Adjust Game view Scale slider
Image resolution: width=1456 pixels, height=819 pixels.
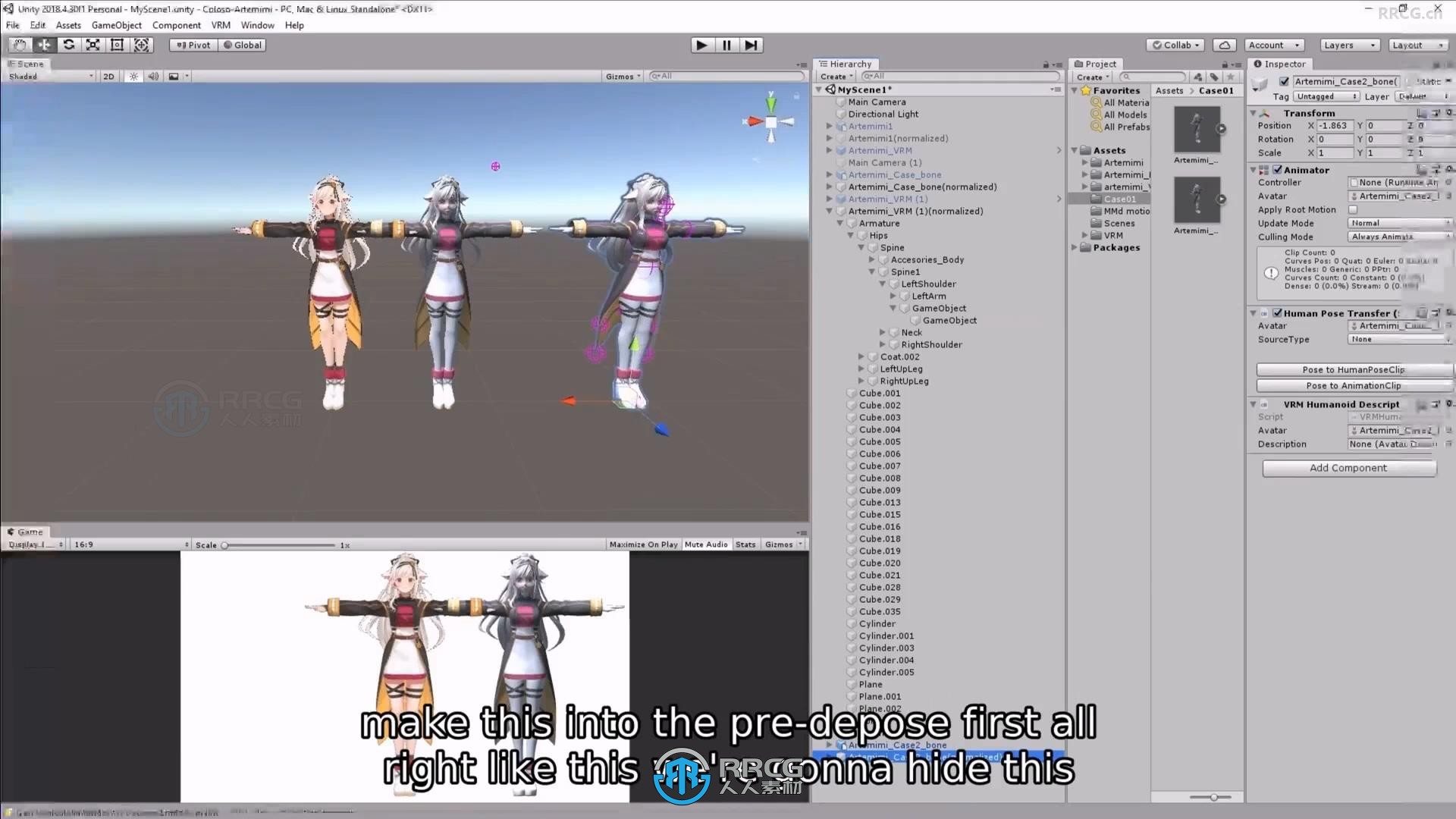(x=279, y=545)
